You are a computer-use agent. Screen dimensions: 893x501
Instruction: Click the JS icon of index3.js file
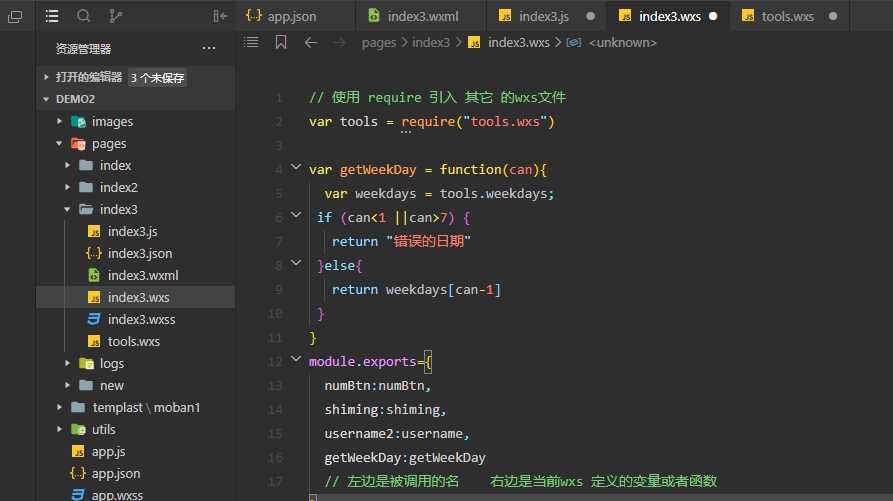pyautogui.click(x=94, y=231)
